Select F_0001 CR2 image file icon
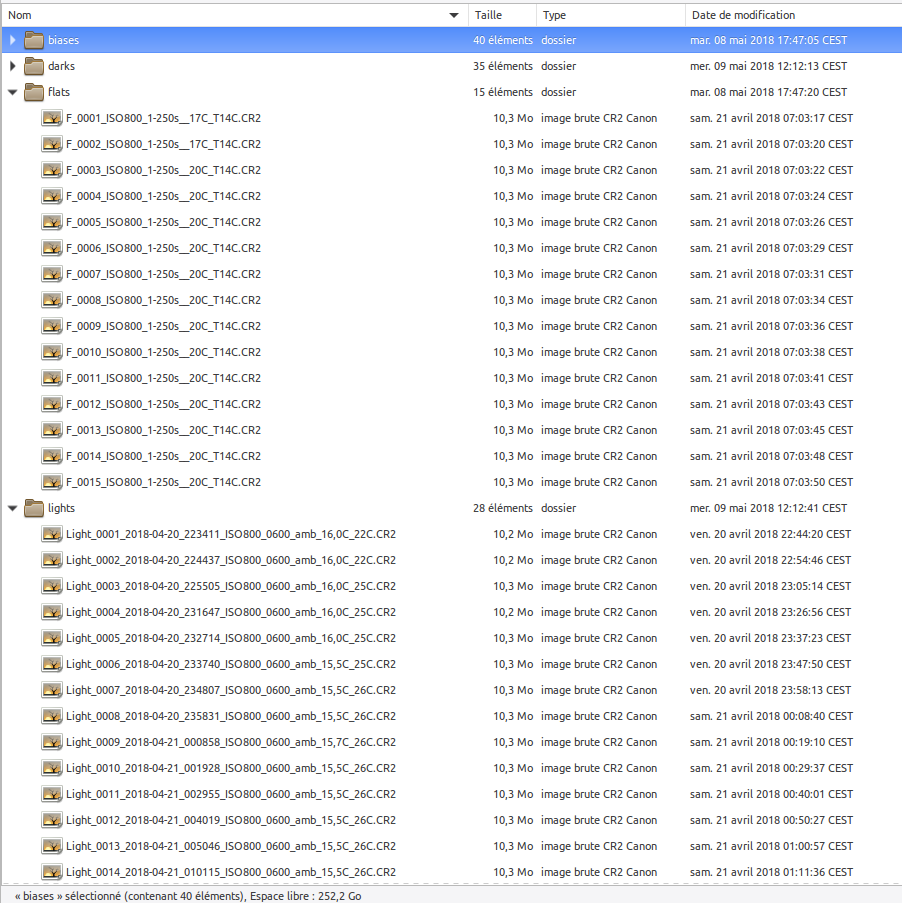 pyautogui.click(x=52, y=119)
